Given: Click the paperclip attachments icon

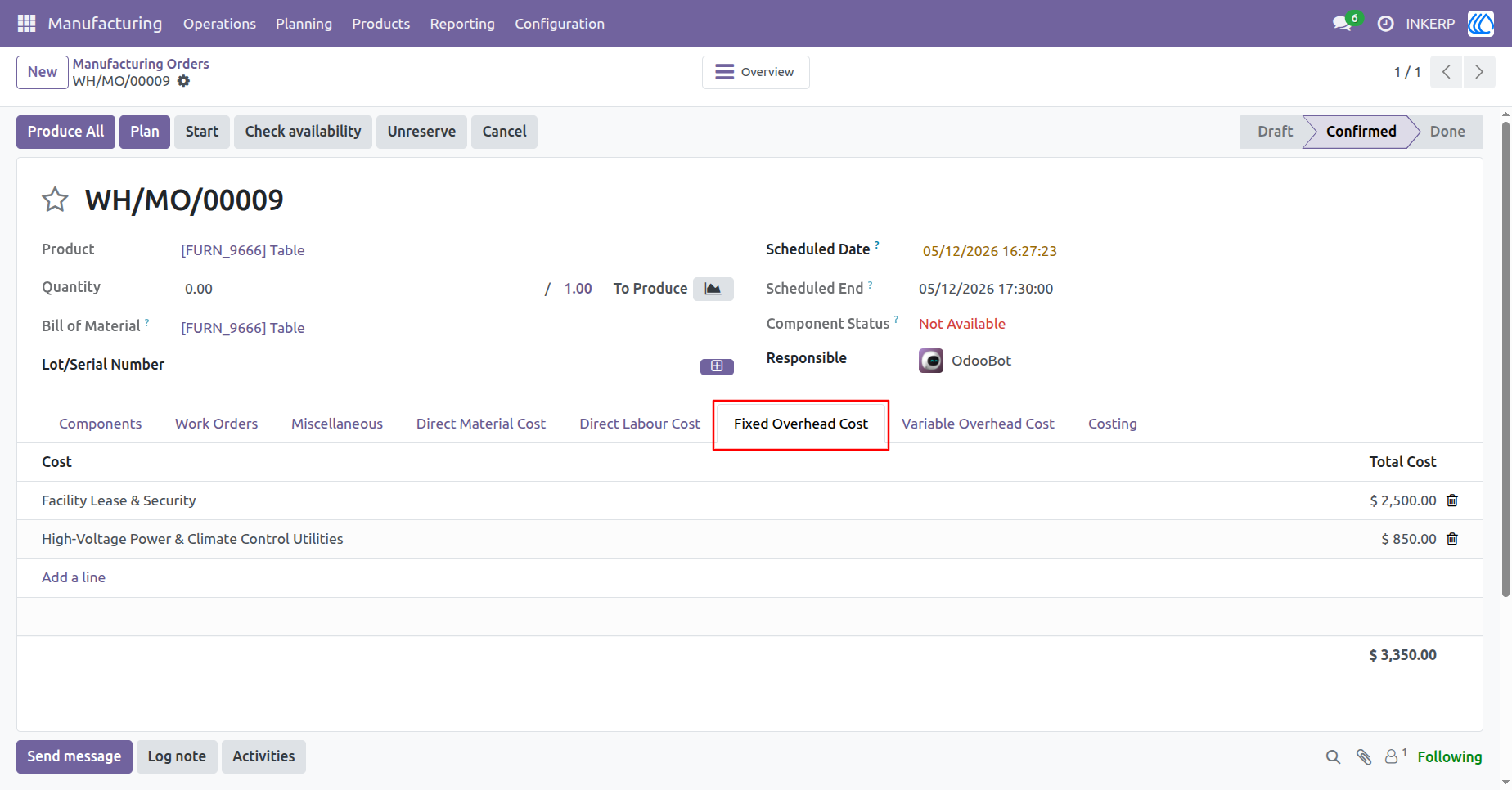Looking at the screenshot, I should [x=1363, y=757].
